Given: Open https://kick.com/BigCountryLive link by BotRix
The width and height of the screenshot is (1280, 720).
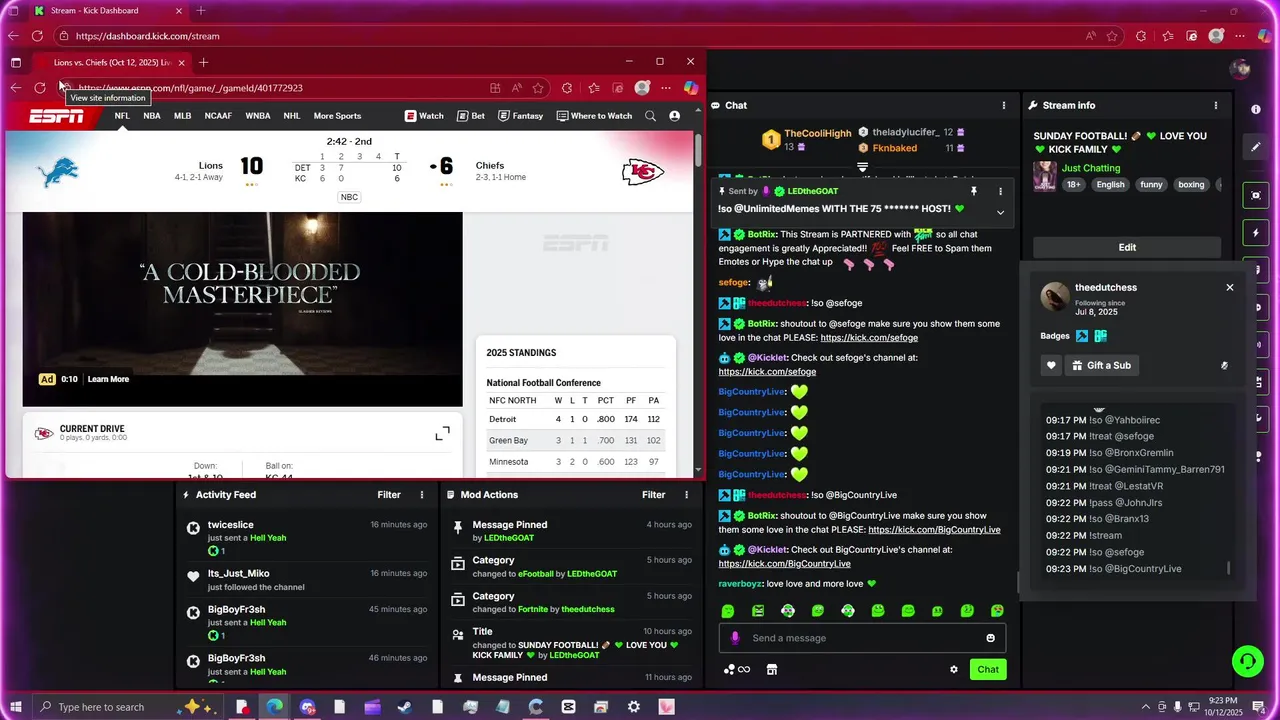Looking at the screenshot, I should [934, 530].
